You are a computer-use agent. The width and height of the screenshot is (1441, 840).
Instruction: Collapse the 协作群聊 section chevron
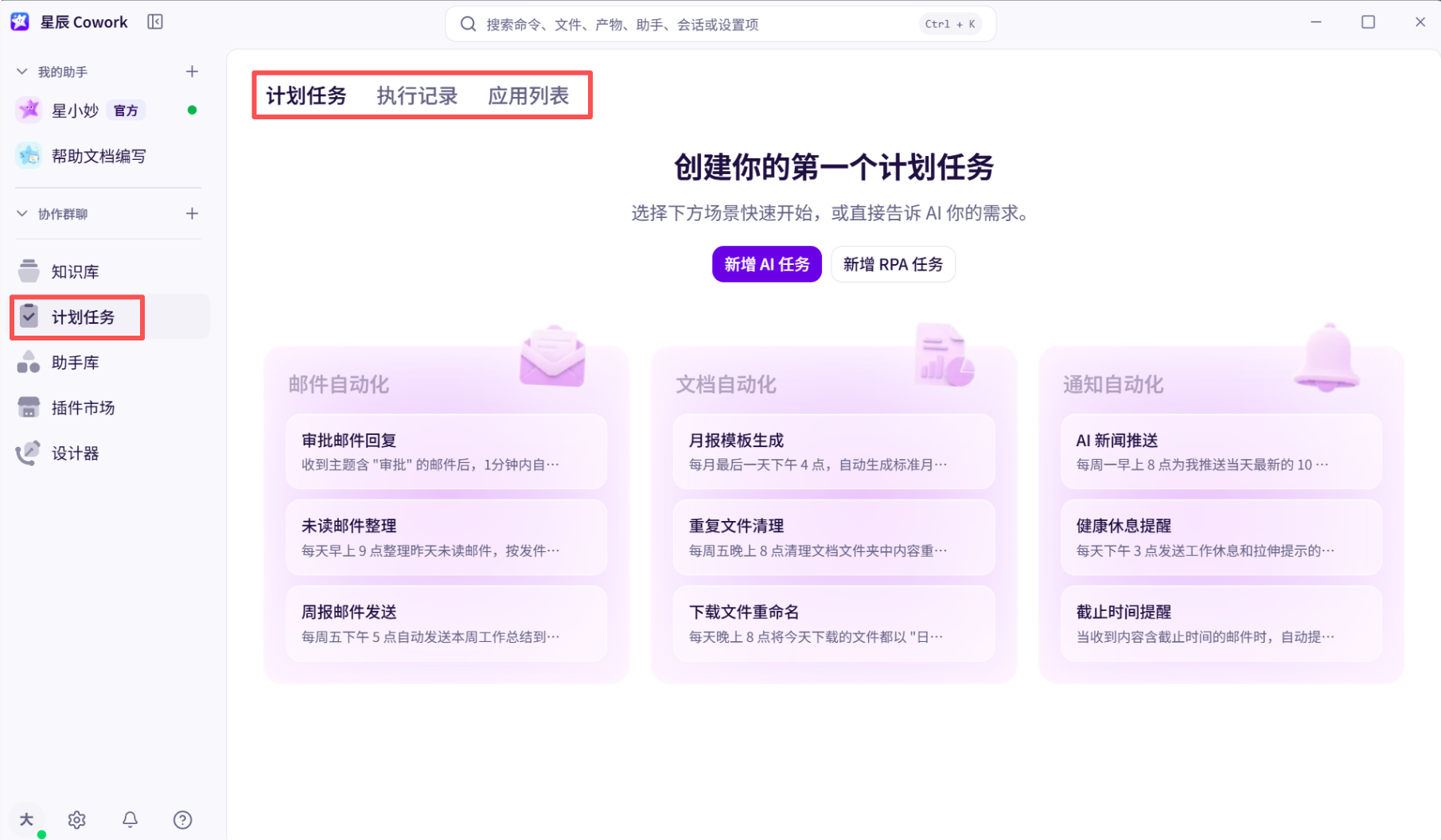pyautogui.click(x=22, y=213)
